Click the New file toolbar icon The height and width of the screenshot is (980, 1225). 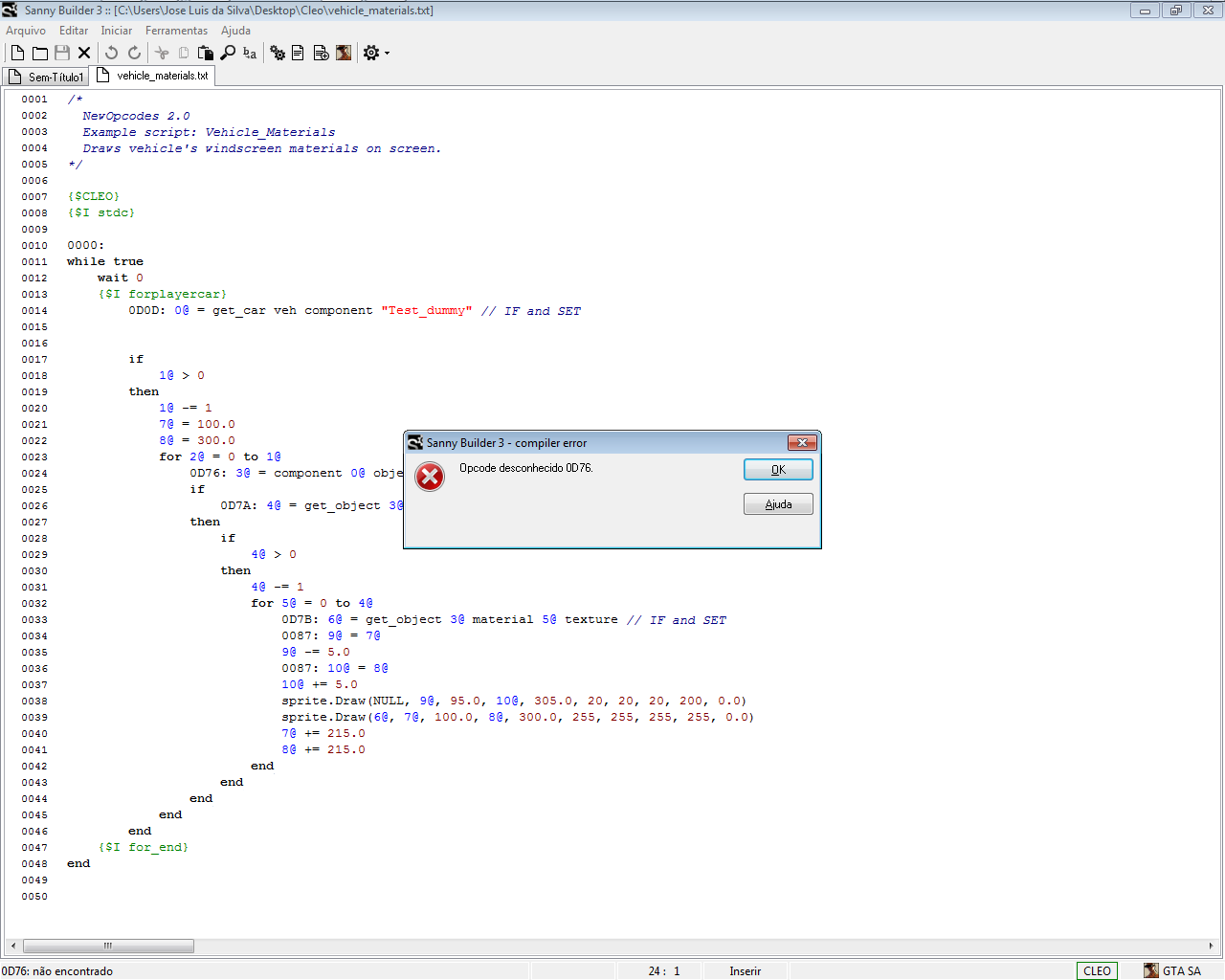click(x=17, y=53)
